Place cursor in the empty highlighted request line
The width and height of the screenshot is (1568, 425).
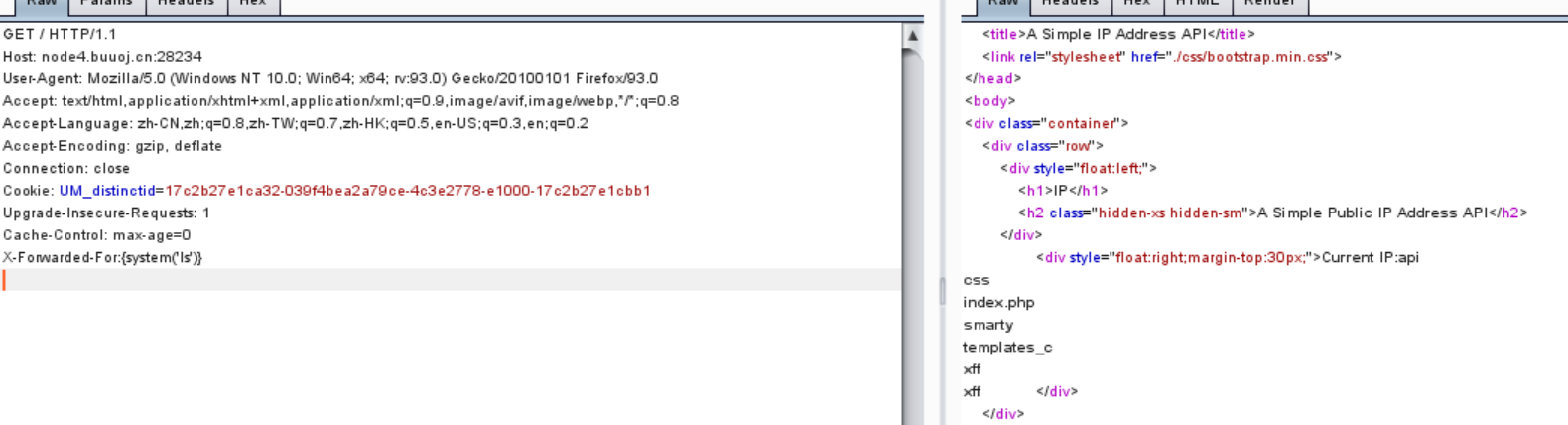452,280
